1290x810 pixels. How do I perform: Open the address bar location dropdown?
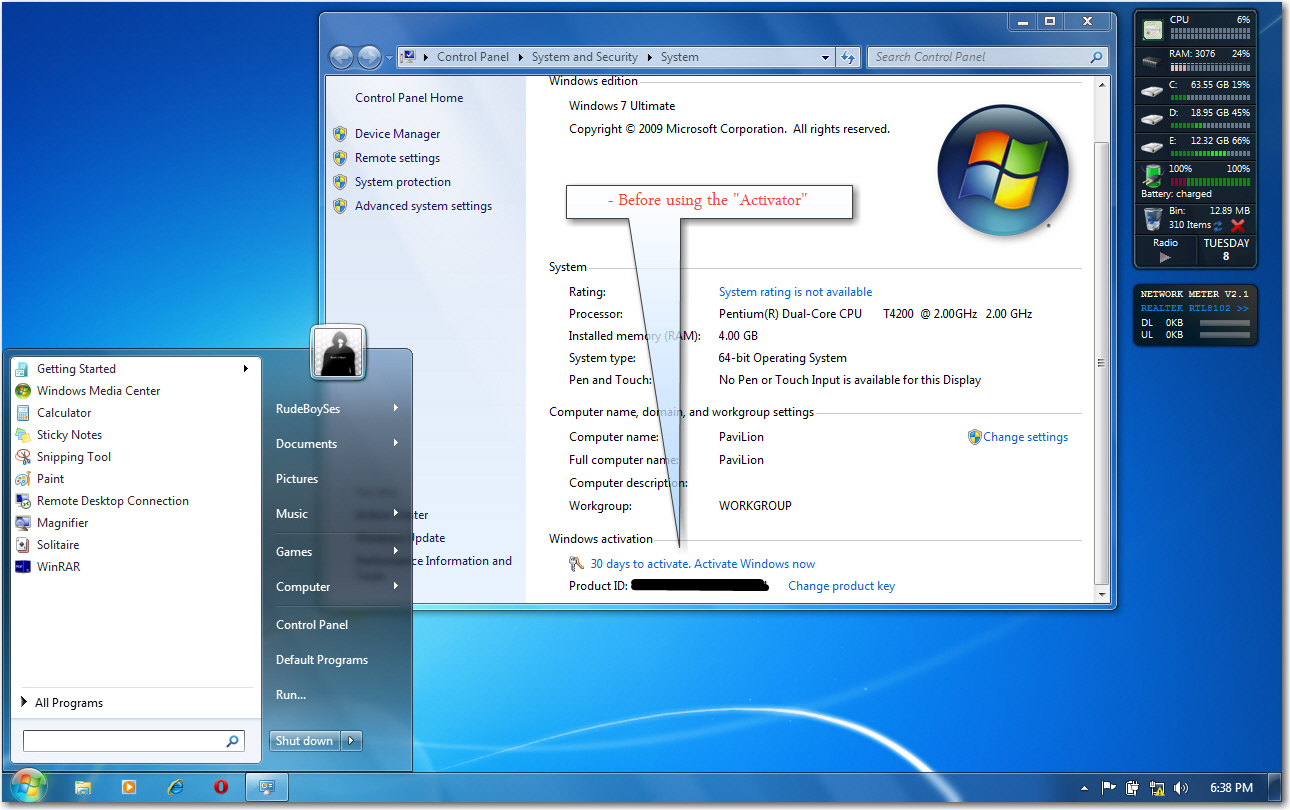(x=824, y=57)
